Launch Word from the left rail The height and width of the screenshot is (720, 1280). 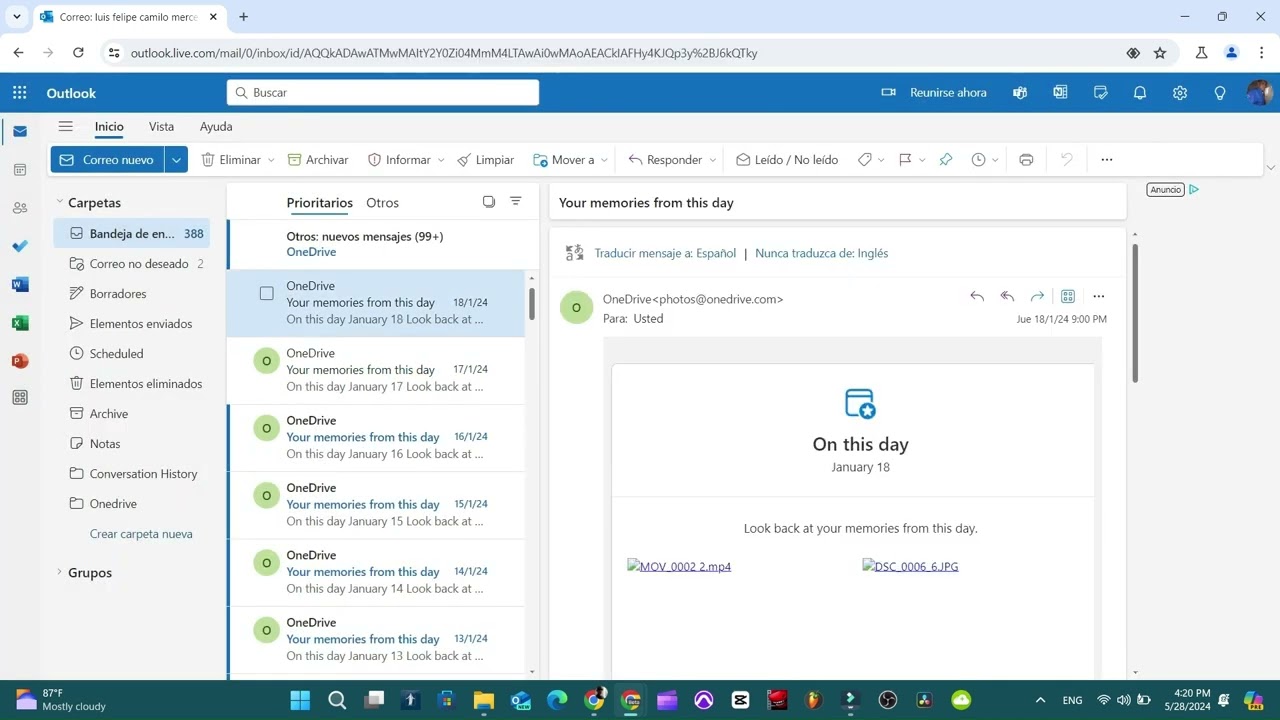point(19,284)
